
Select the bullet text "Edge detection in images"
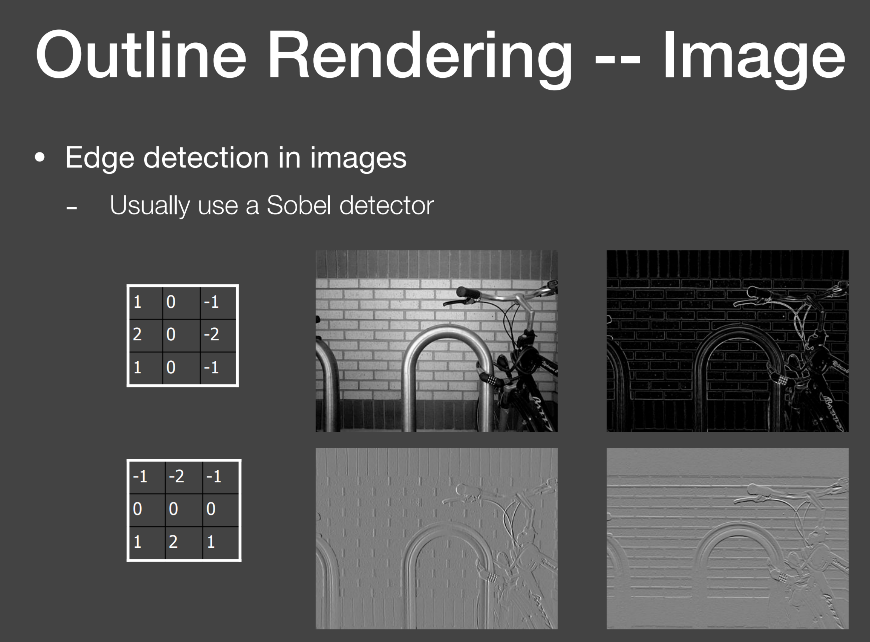(x=236, y=158)
